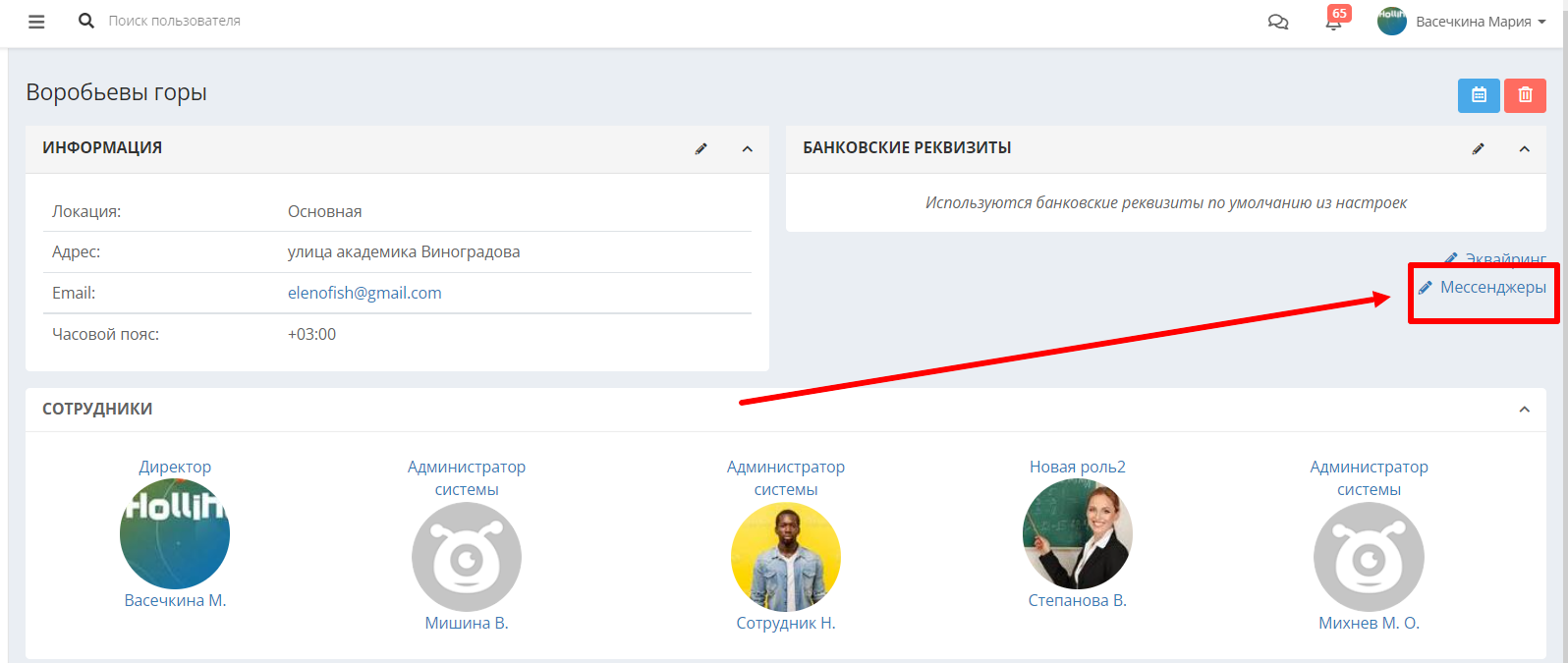This screenshot has width=1568, height=663.
Task: Click the Сотрудник Н. avatar photo
Action: [x=786, y=557]
